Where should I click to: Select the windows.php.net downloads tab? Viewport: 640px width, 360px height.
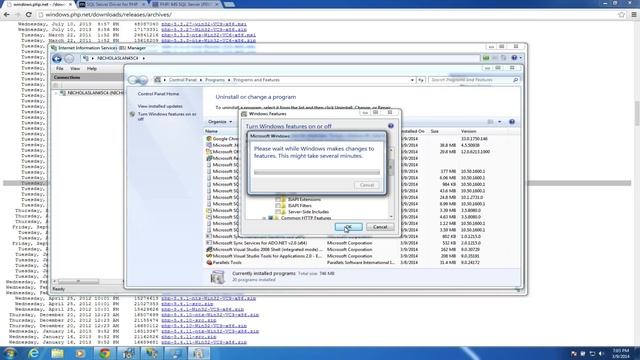39,4
